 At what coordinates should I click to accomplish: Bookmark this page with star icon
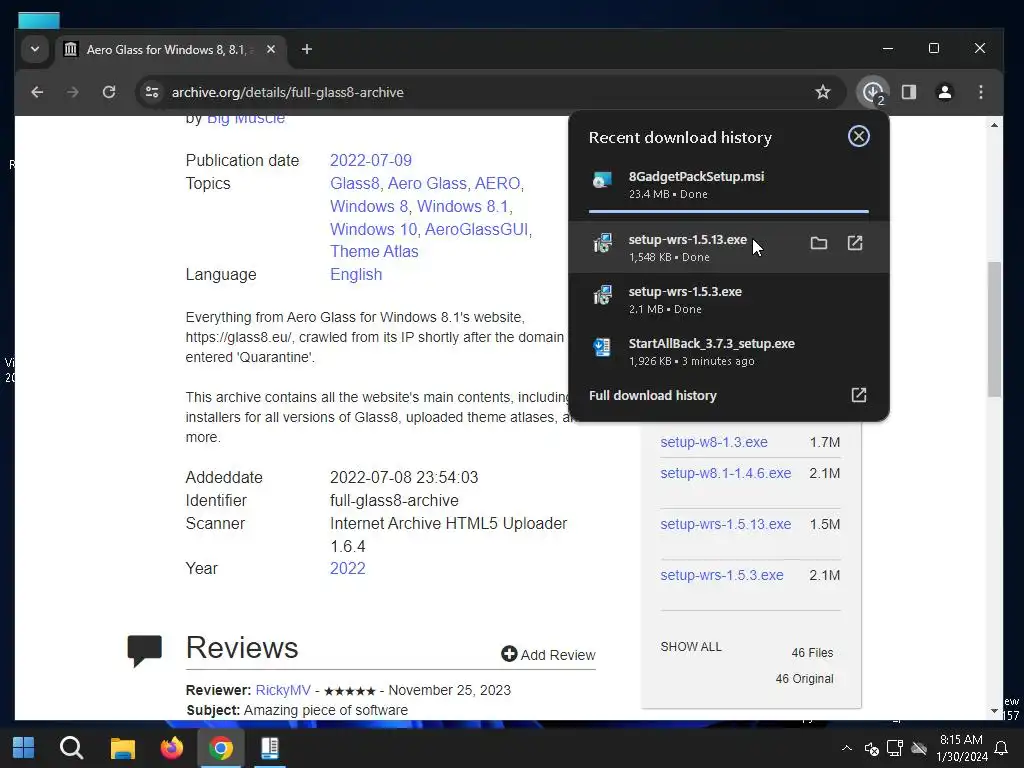point(823,92)
